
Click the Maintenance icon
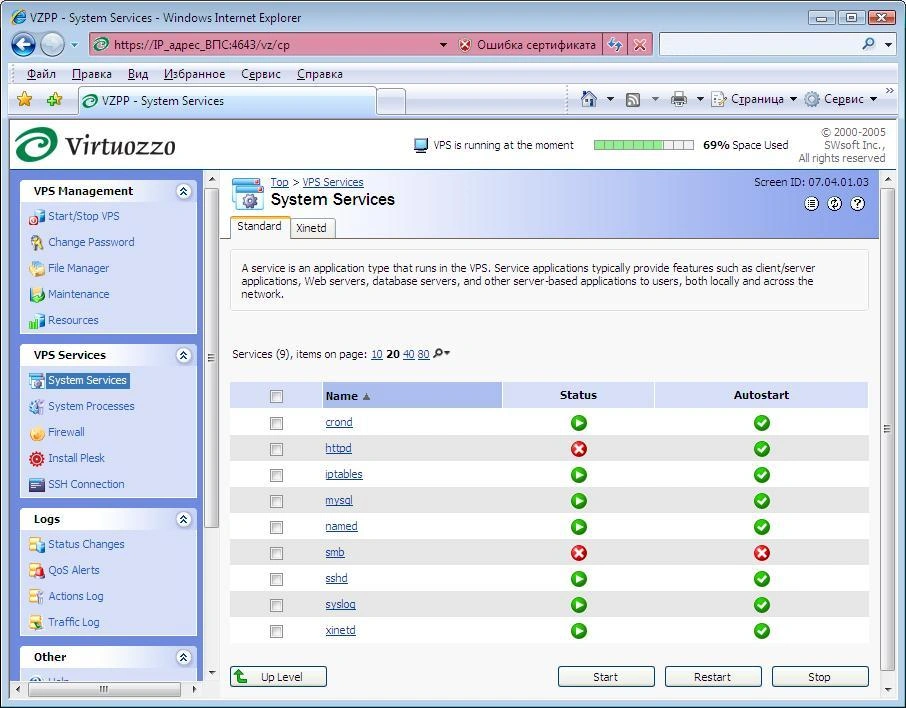[x=36, y=295]
